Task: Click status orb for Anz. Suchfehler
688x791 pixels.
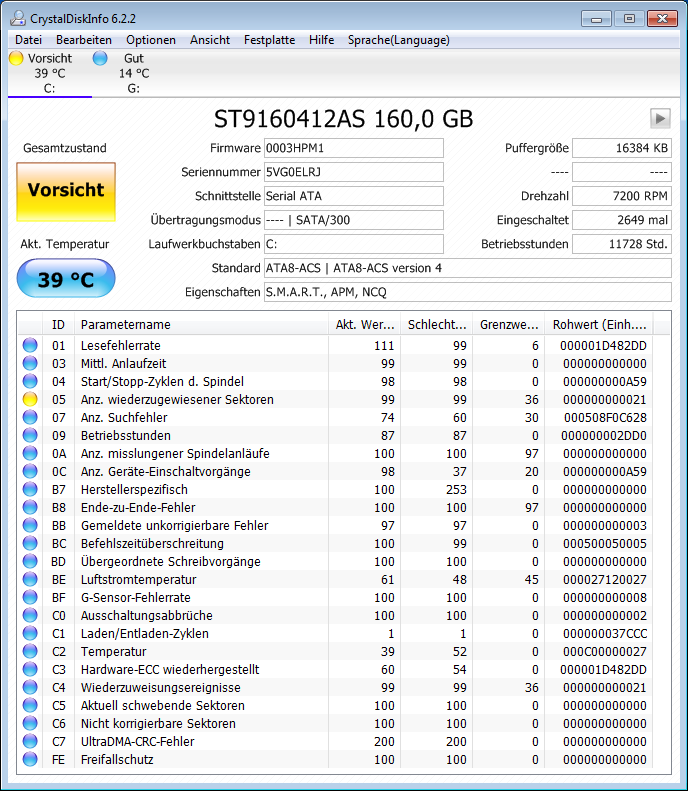Action: 30,417
